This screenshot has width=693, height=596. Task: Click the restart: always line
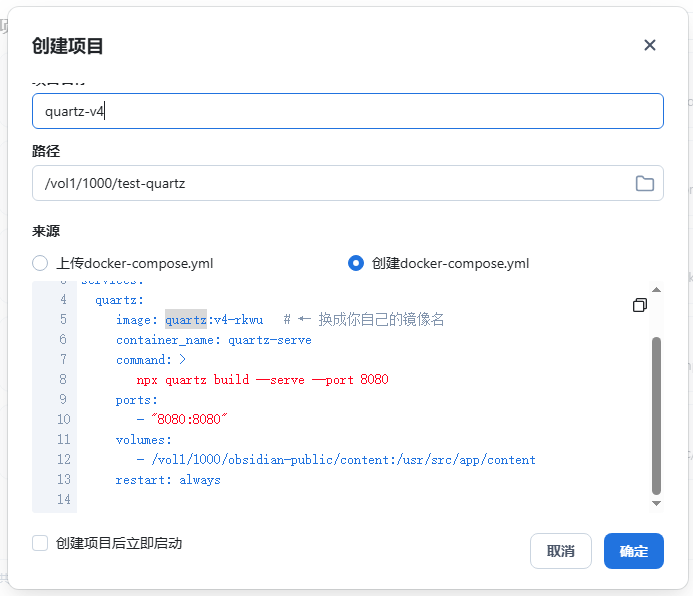point(168,480)
